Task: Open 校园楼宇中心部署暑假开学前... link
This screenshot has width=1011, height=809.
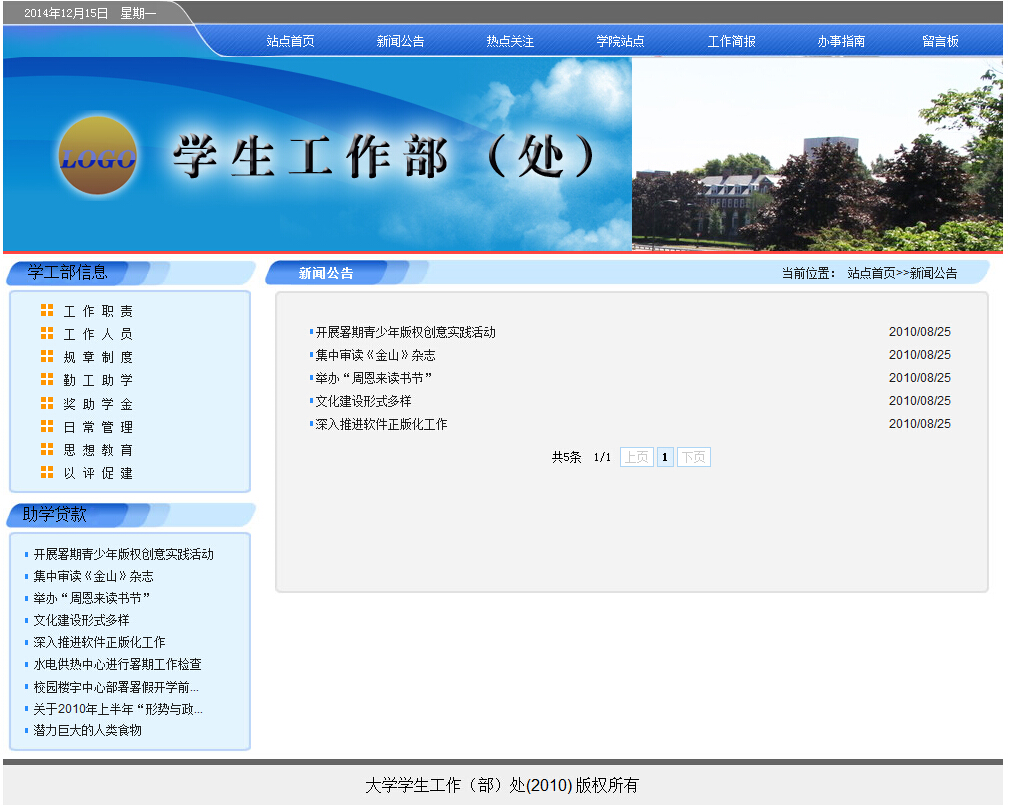Action: coord(116,687)
